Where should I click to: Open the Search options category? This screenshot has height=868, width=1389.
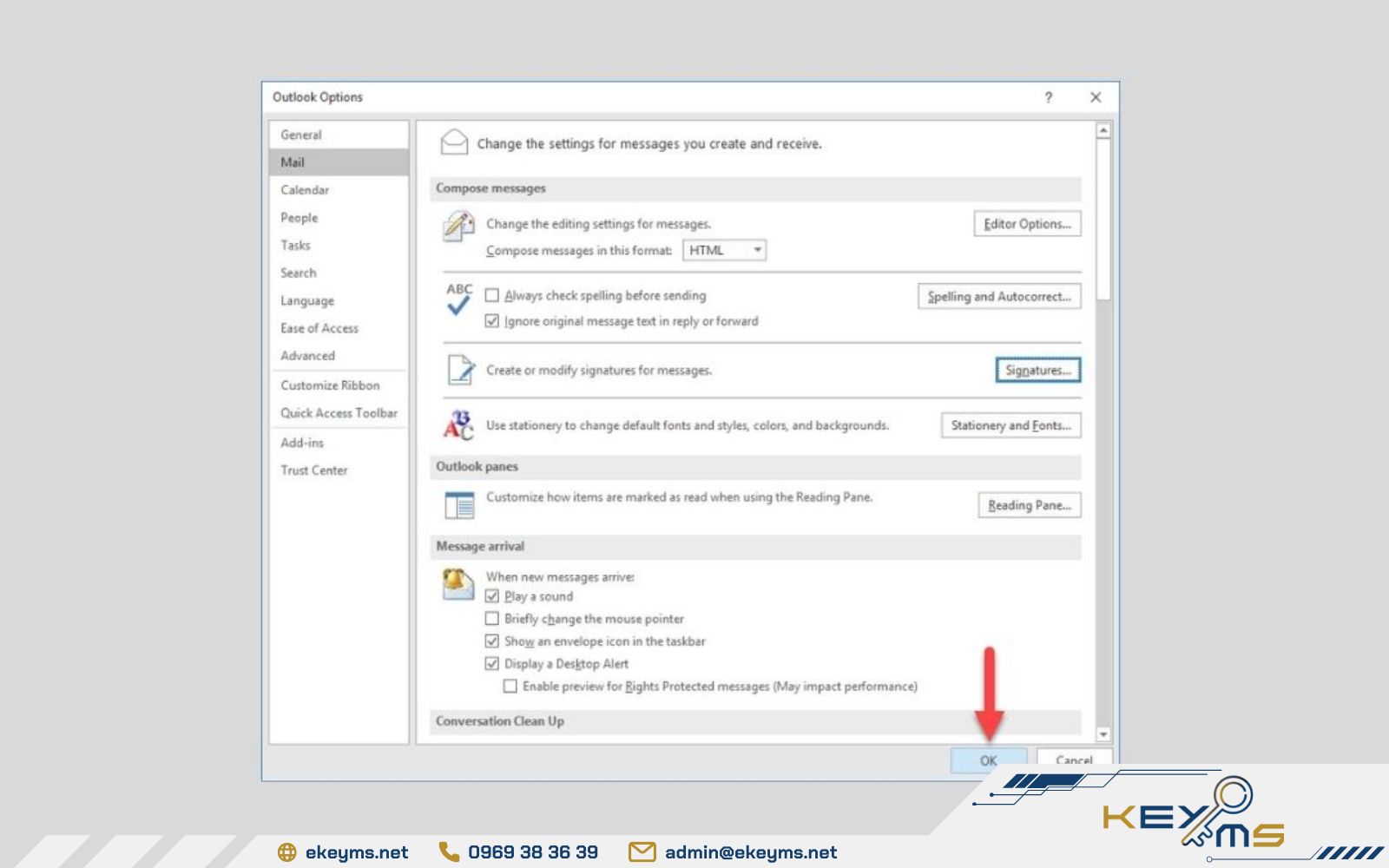[339, 273]
